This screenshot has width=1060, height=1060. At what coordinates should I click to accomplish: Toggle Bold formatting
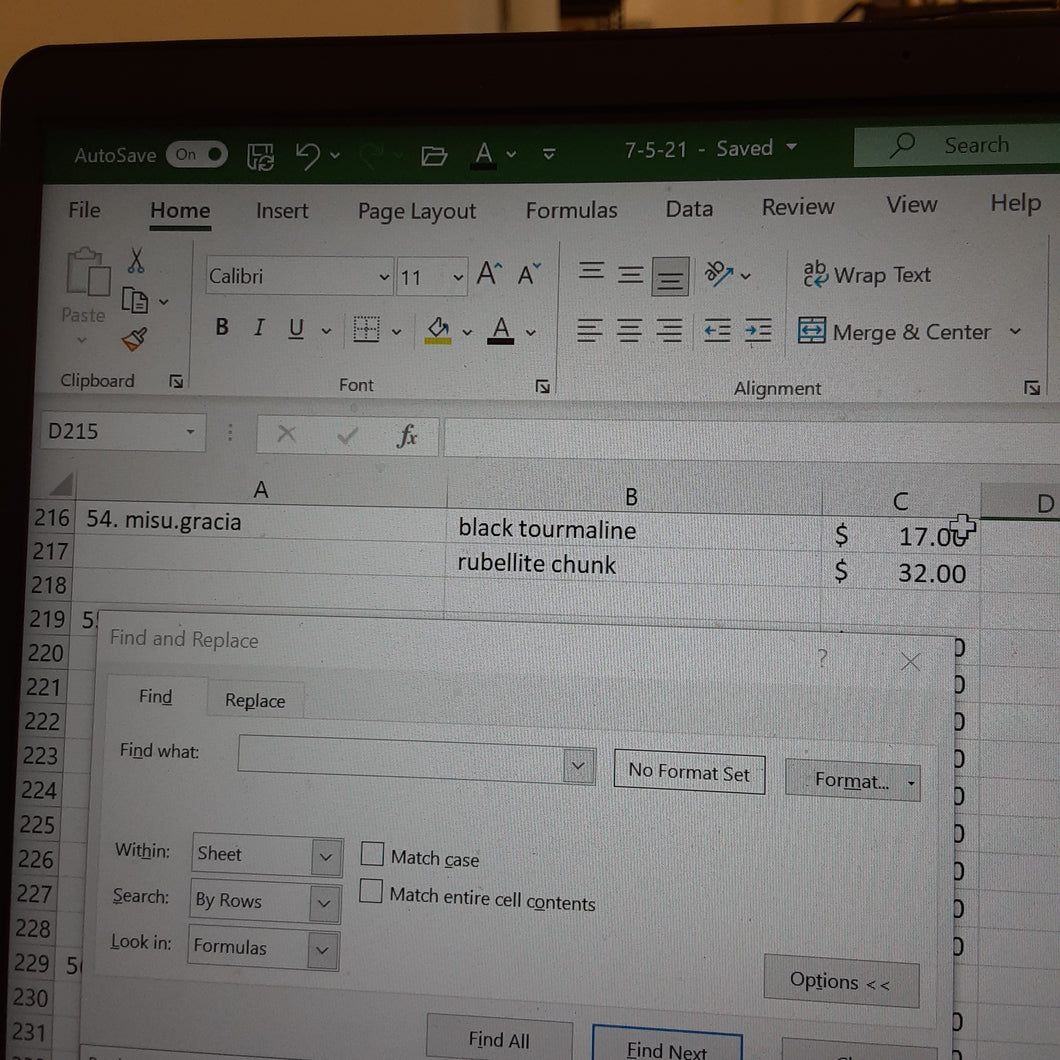(222, 327)
